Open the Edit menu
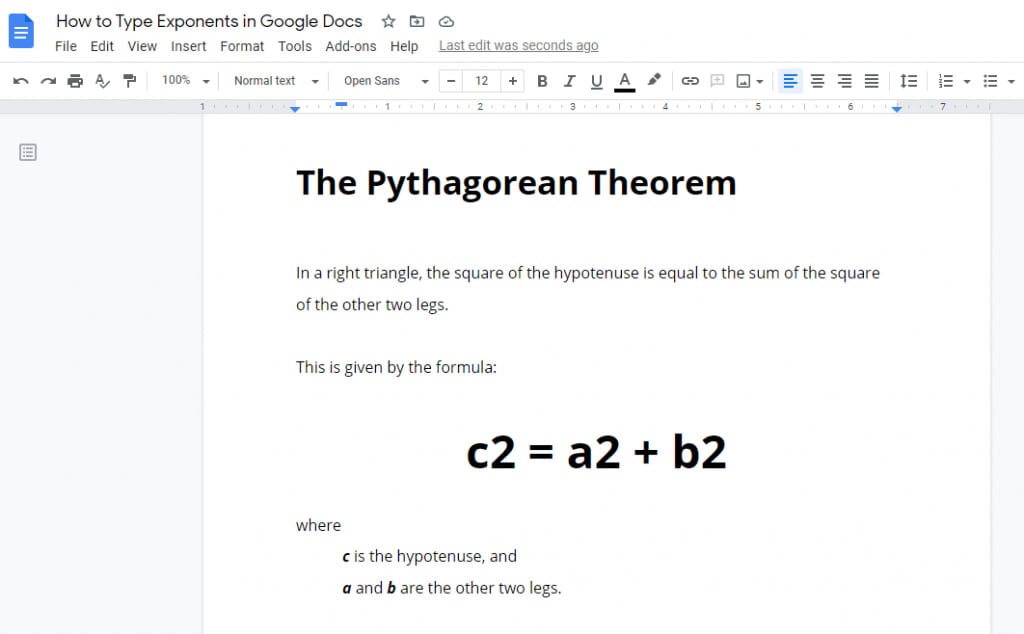This screenshot has height=634, width=1024. pyautogui.click(x=102, y=46)
